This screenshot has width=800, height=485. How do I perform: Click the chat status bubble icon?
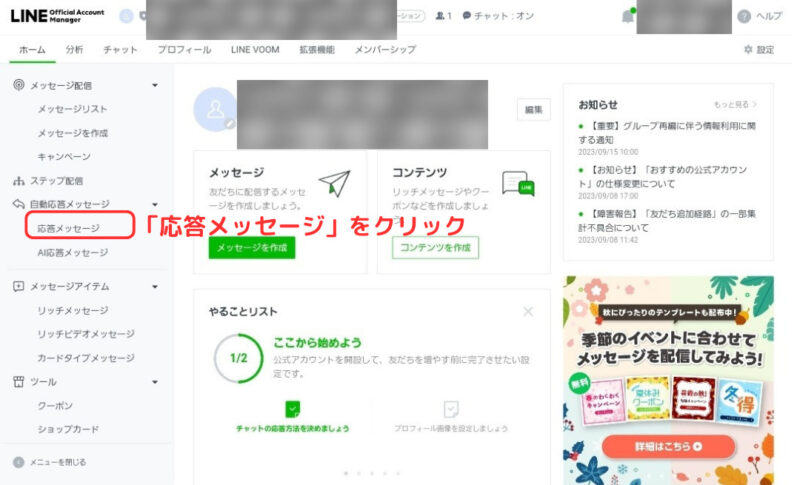tap(466, 16)
